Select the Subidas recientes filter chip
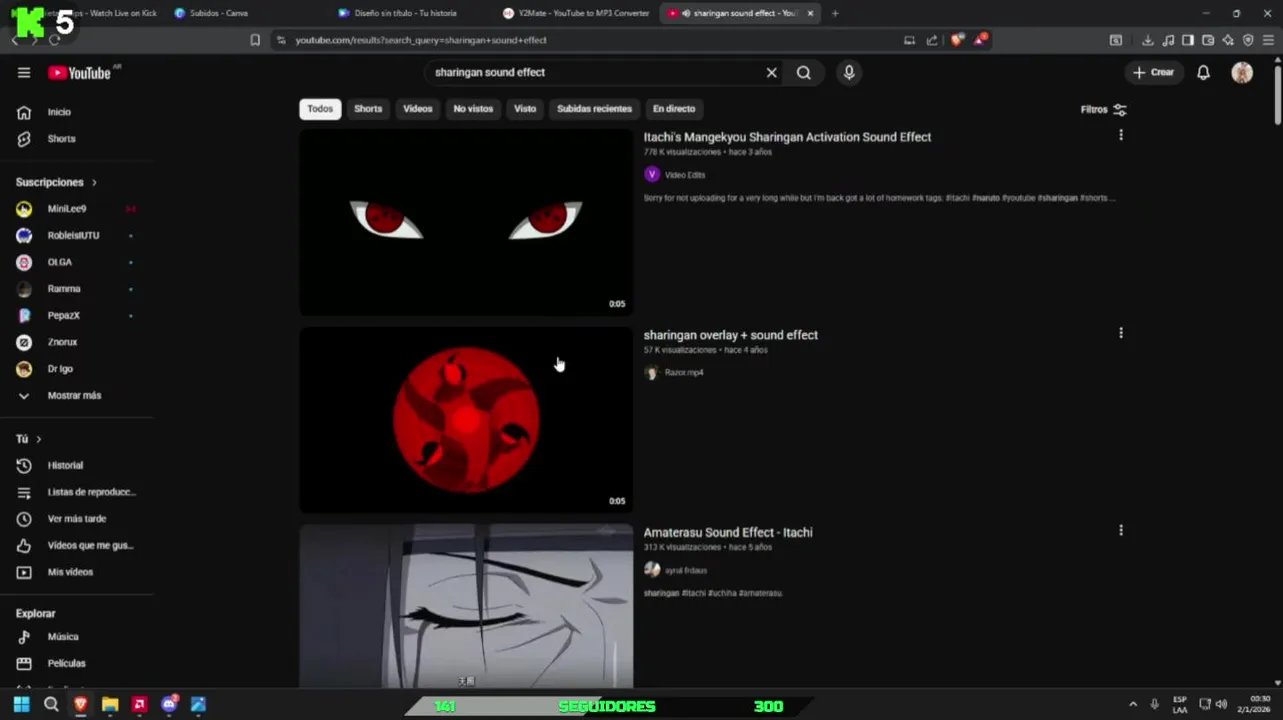 (594, 109)
